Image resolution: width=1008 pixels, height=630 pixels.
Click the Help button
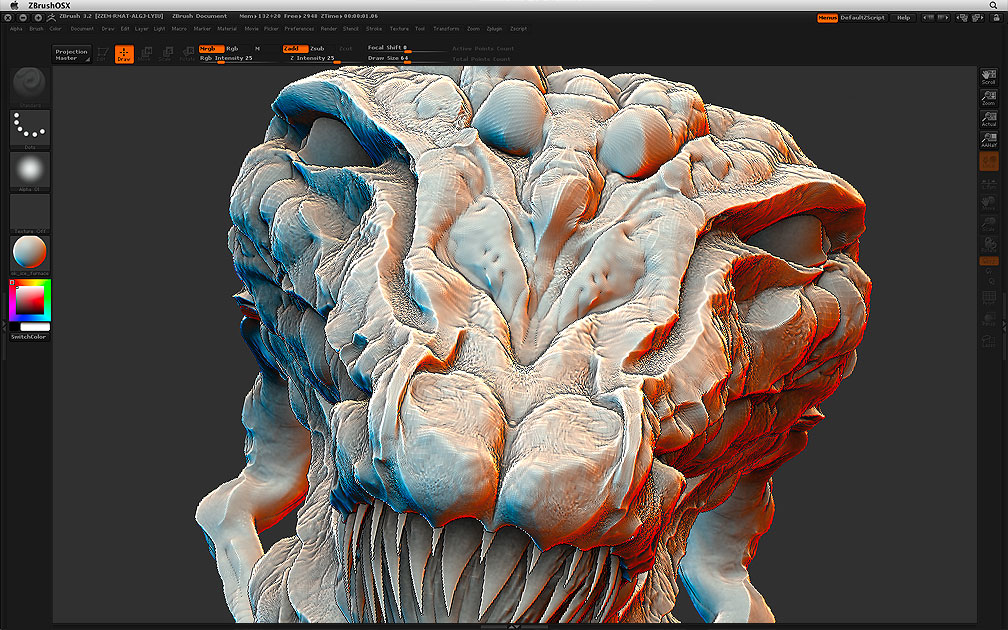coord(903,18)
